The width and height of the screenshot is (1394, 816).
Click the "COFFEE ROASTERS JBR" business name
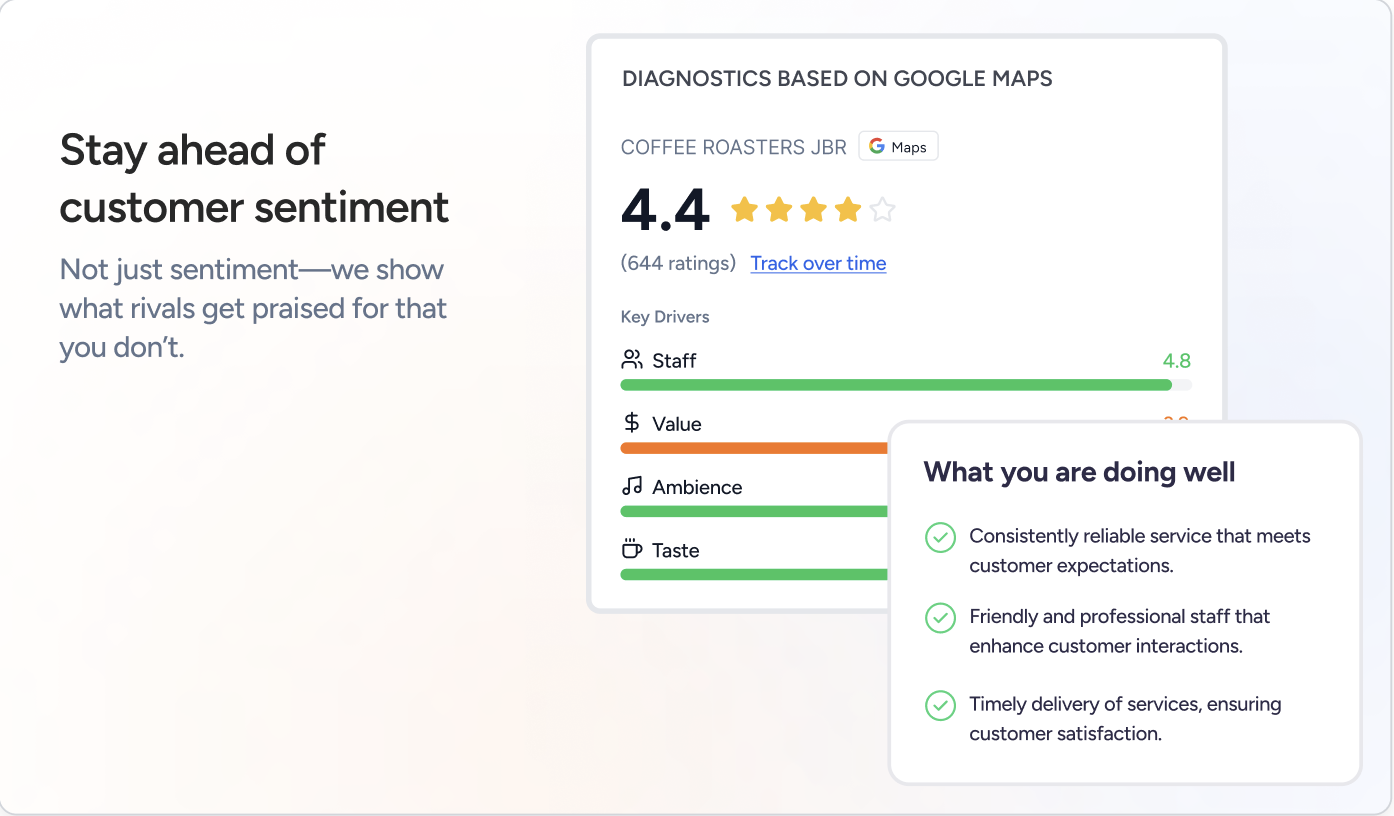click(733, 148)
